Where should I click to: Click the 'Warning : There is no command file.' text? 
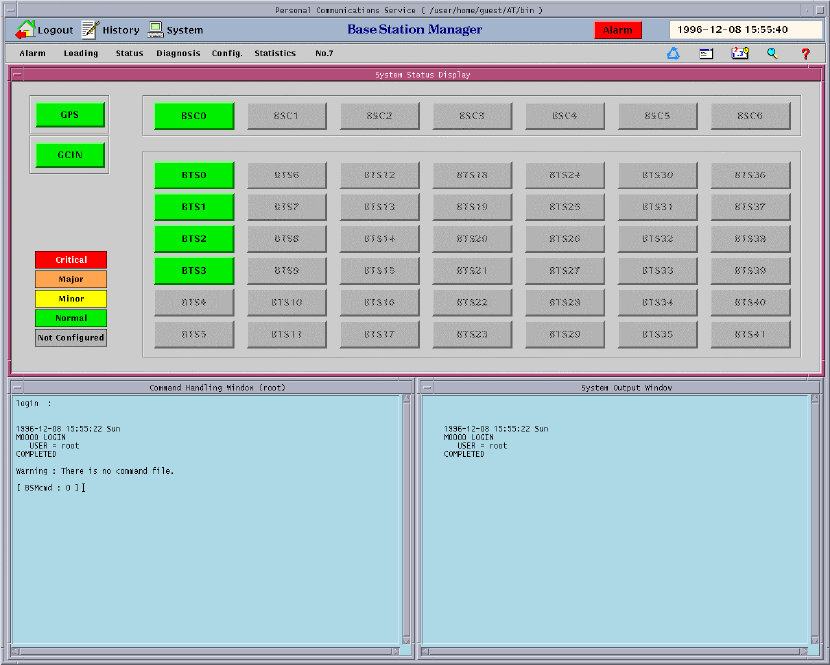pyautogui.click(x=95, y=471)
